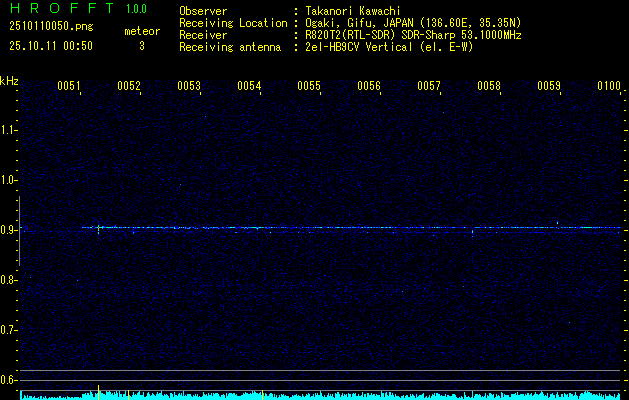629x400 pixels.
Task: Click the 0057 time axis label
Action: [x=429, y=86]
